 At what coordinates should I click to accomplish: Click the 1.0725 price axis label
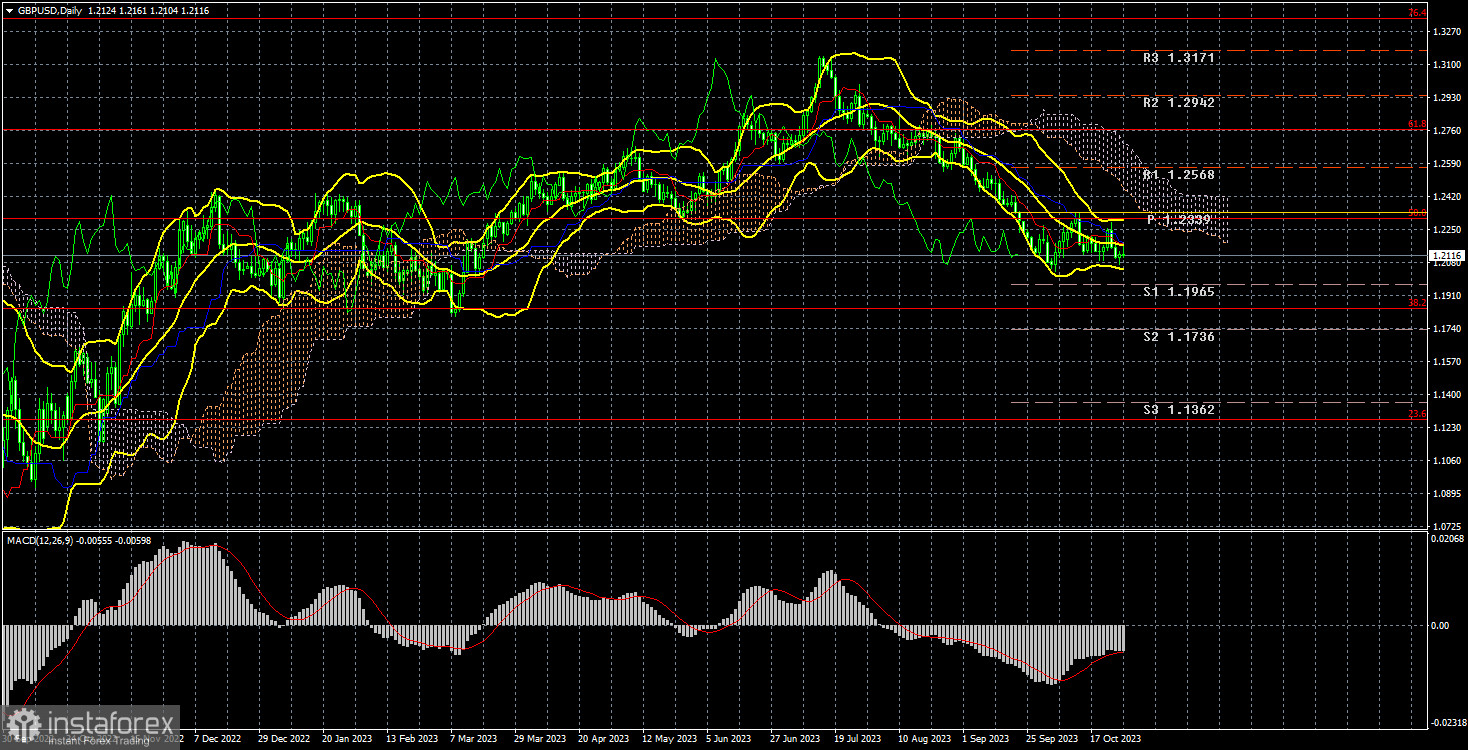[x=1447, y=526]
